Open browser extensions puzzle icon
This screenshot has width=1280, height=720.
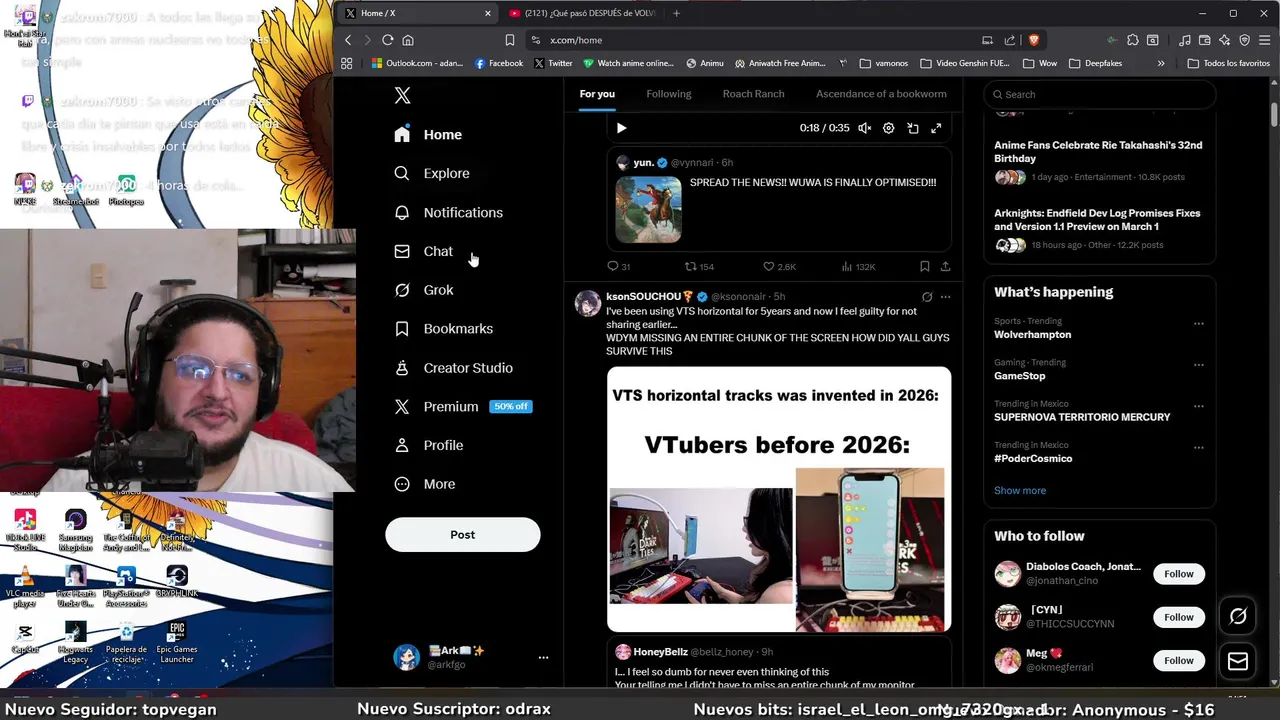(1132, 40)
